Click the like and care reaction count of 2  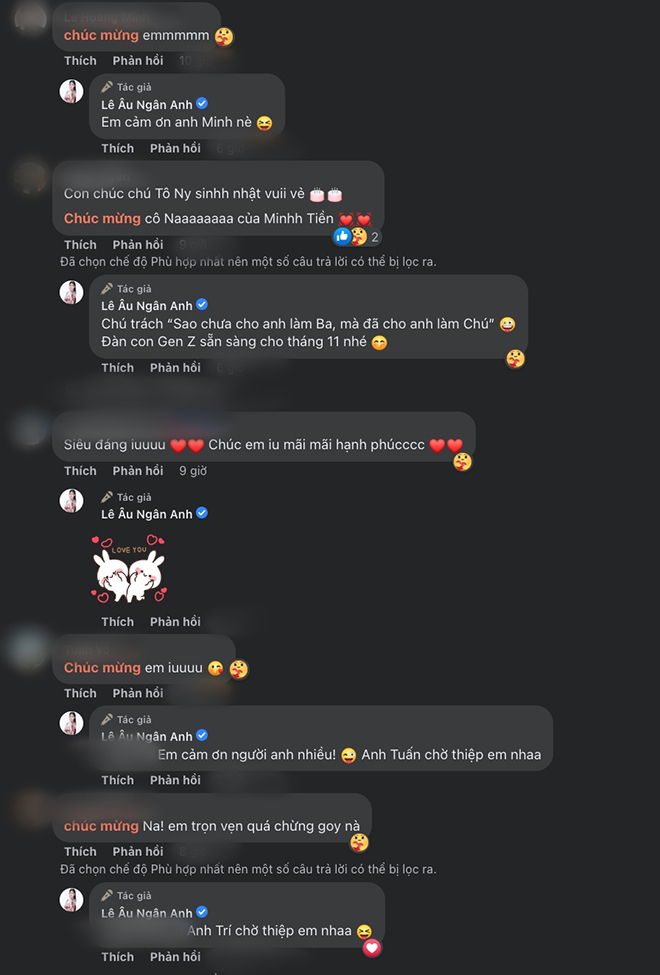[x=356, y=236]
